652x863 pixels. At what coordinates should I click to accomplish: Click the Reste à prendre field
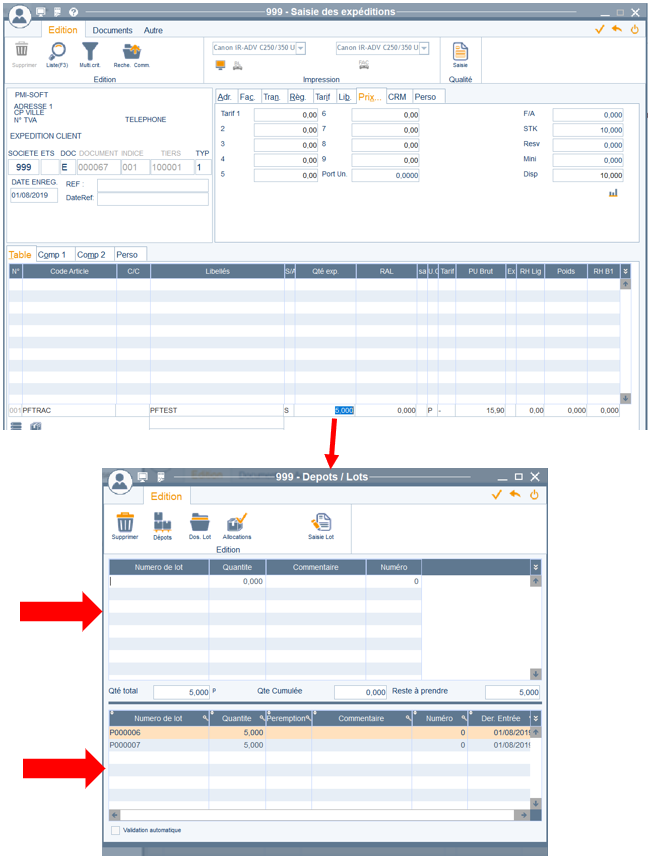click(x=512, y=692)
